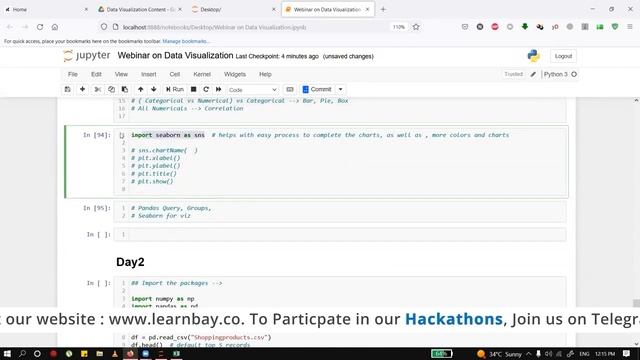This screenshot has width=640, height=360.
Task: Open the File menu
Action: pyautogui.click(x=73, y=74)
